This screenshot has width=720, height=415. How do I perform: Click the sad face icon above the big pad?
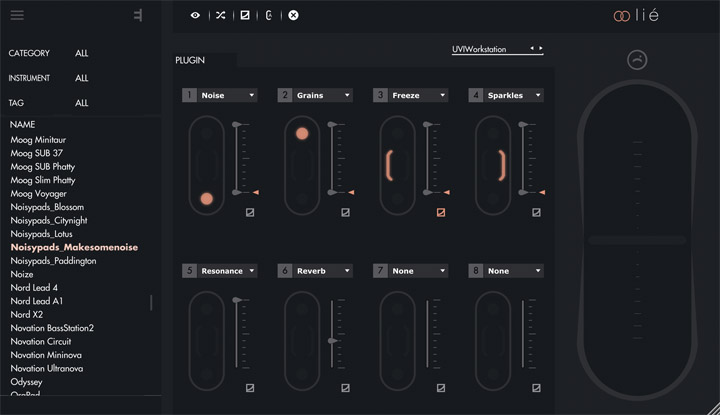point(636,60)
